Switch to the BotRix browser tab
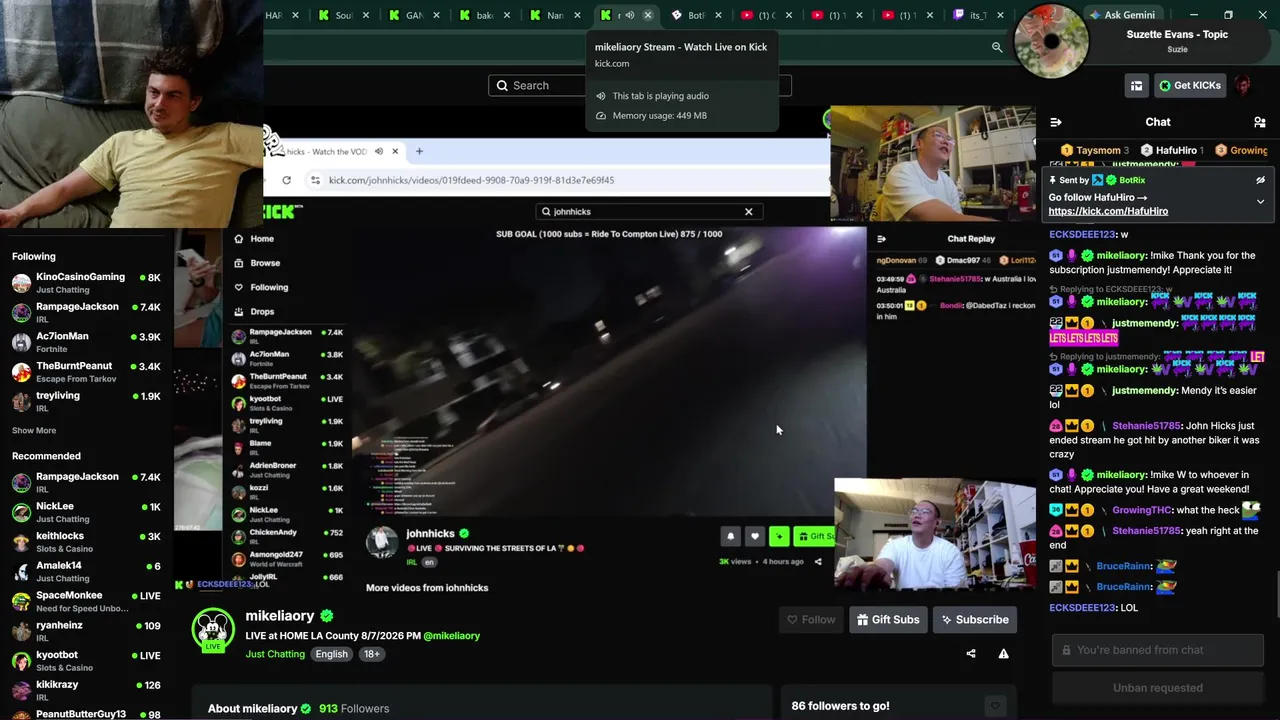 point(697,15)
